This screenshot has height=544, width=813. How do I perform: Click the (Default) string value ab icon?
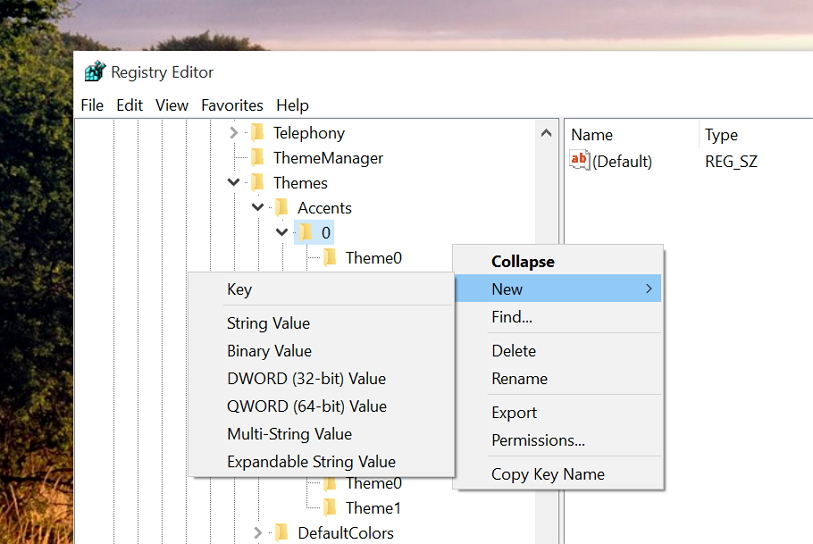[x=579, y=160]
